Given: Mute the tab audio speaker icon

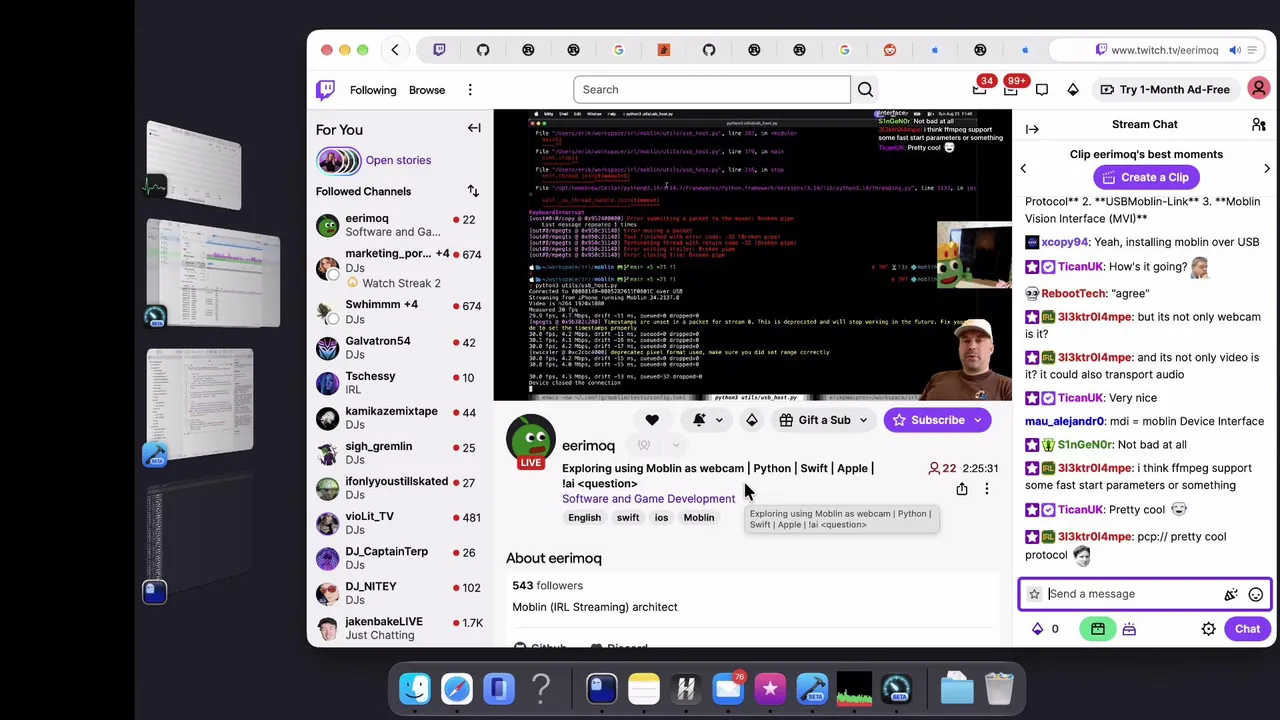Looking at the screenshot, I should click(1235, 50).
